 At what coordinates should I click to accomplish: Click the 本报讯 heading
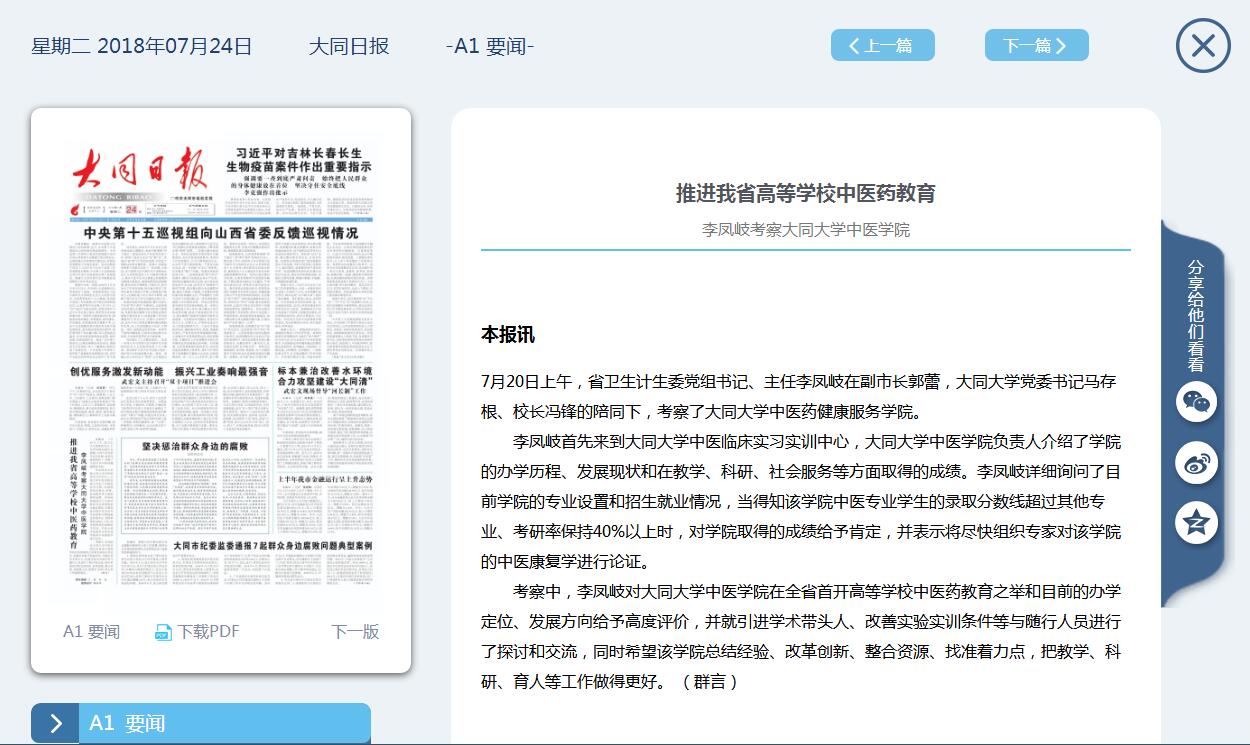[x=508, y=334]
